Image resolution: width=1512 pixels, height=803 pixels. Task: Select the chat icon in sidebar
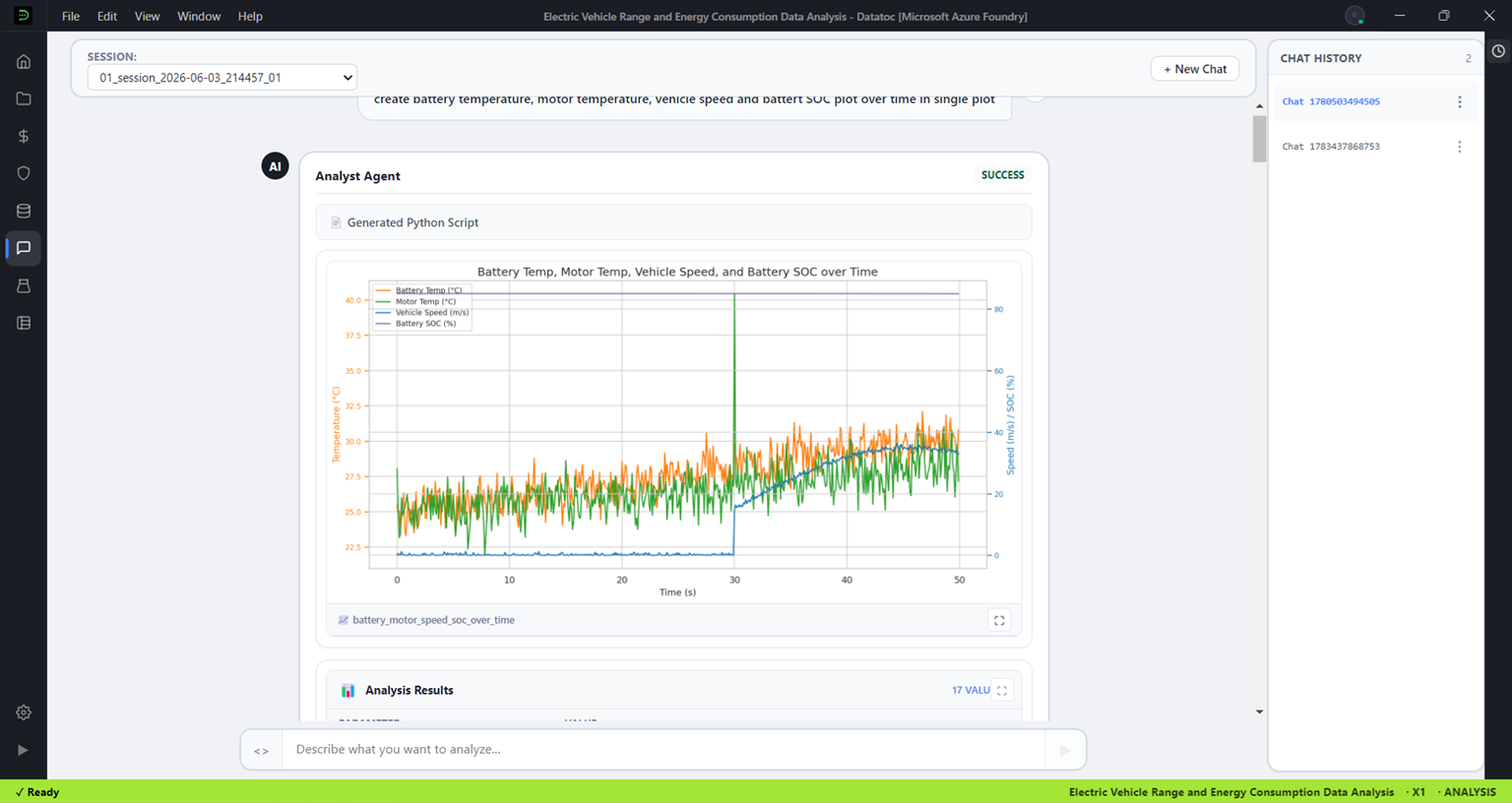[x=24, y=248]
